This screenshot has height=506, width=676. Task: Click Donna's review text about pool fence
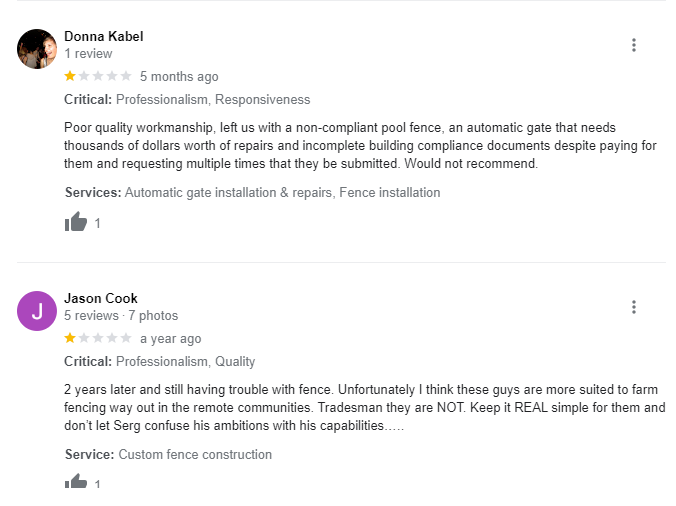pos(360,145)
